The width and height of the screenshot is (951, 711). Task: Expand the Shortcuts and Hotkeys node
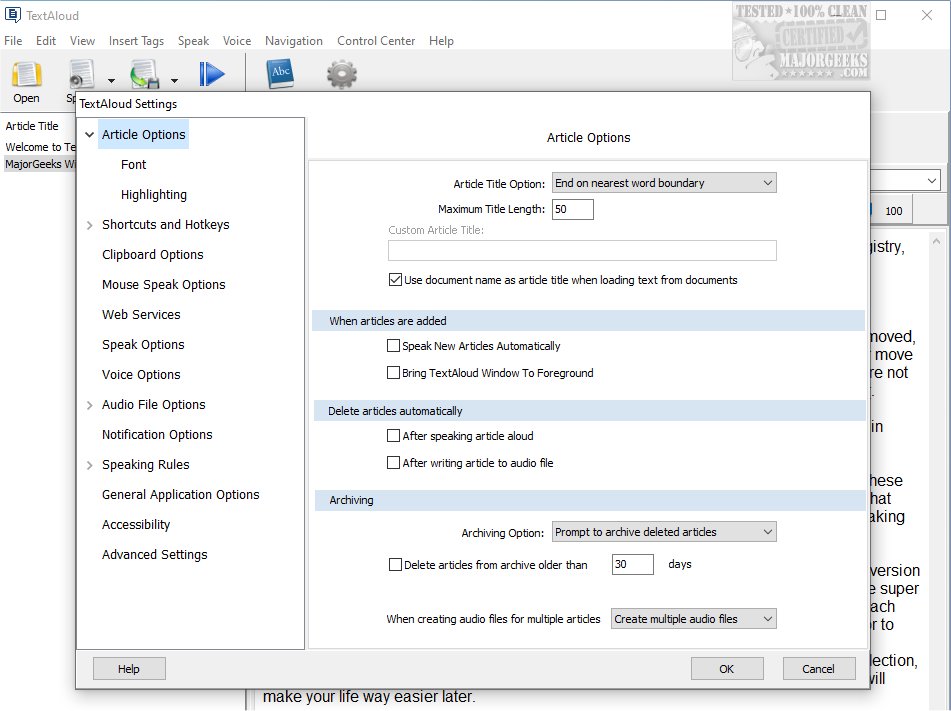[x=89, y=225]
